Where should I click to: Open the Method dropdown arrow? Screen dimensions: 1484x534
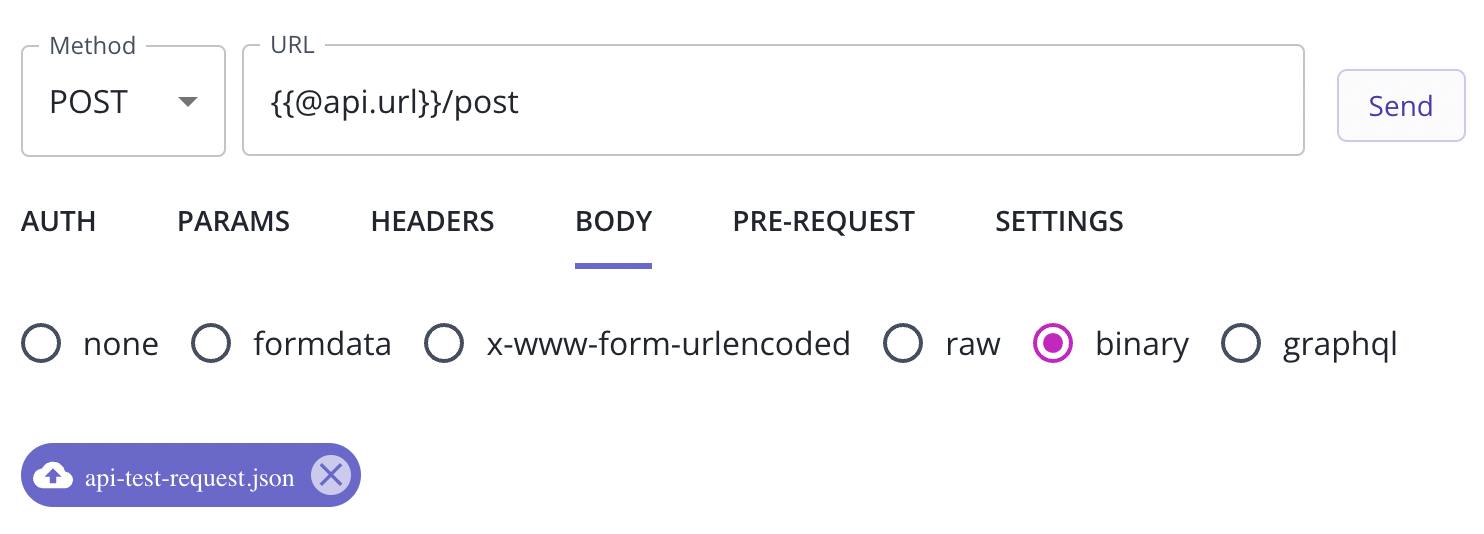(x=187, y=102)
